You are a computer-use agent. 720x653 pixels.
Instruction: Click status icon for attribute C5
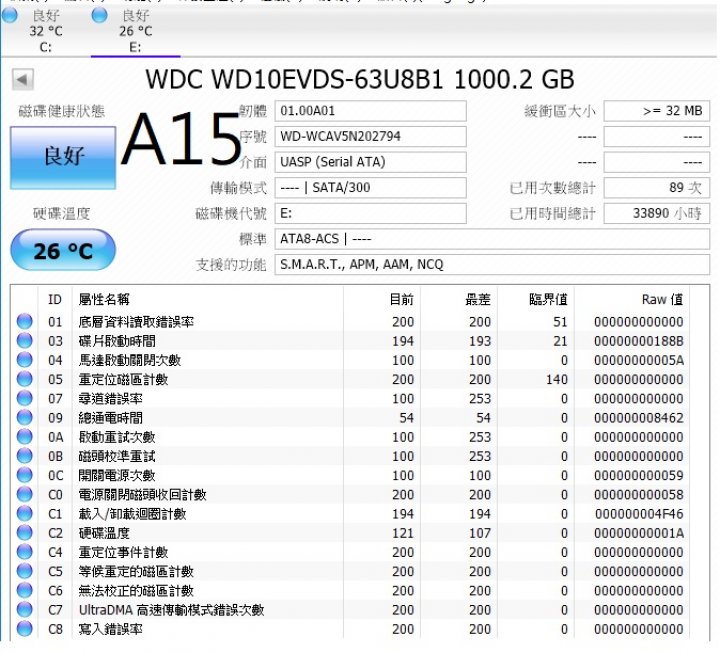[24, 571]
